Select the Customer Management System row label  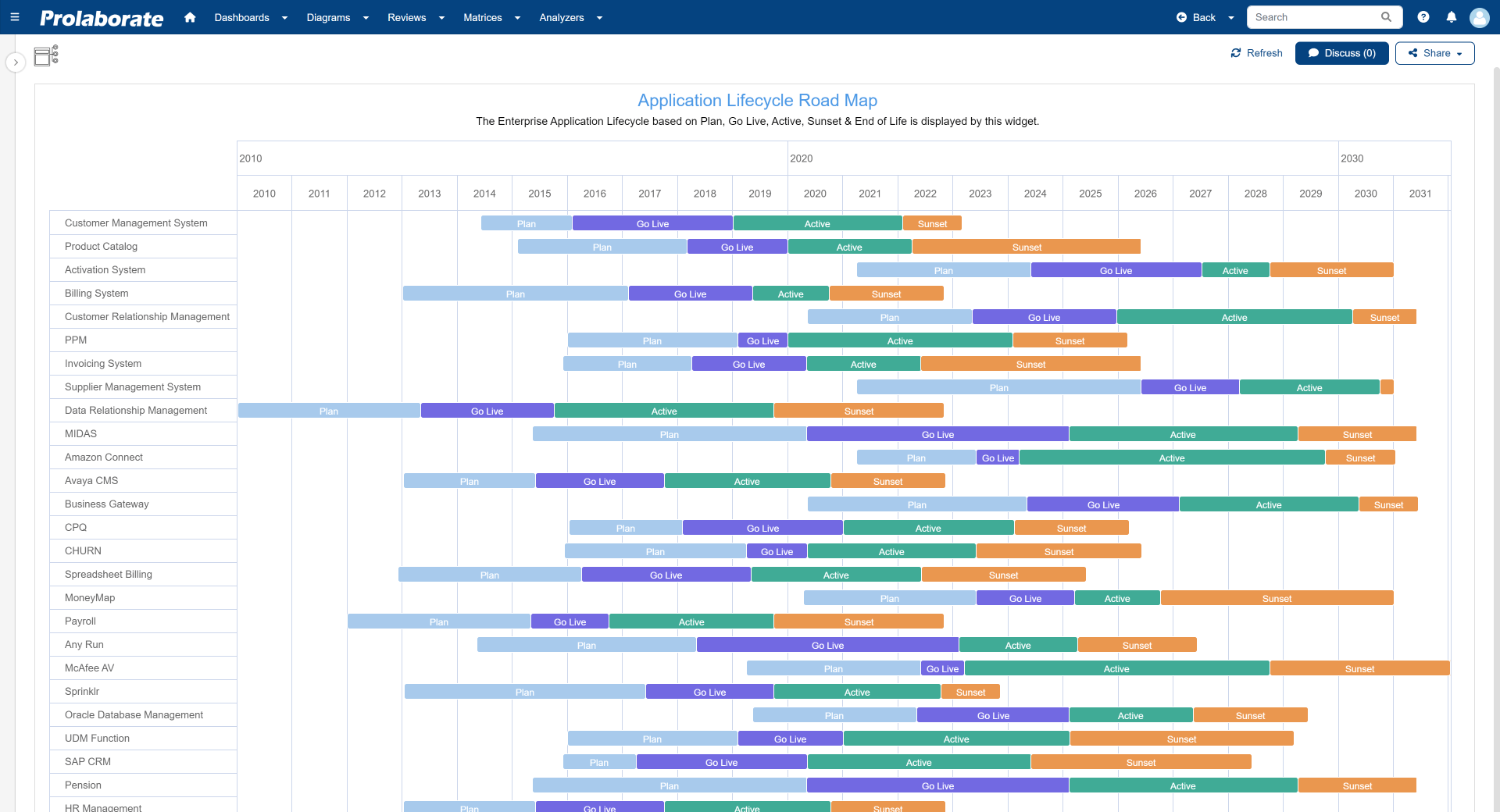136,223
